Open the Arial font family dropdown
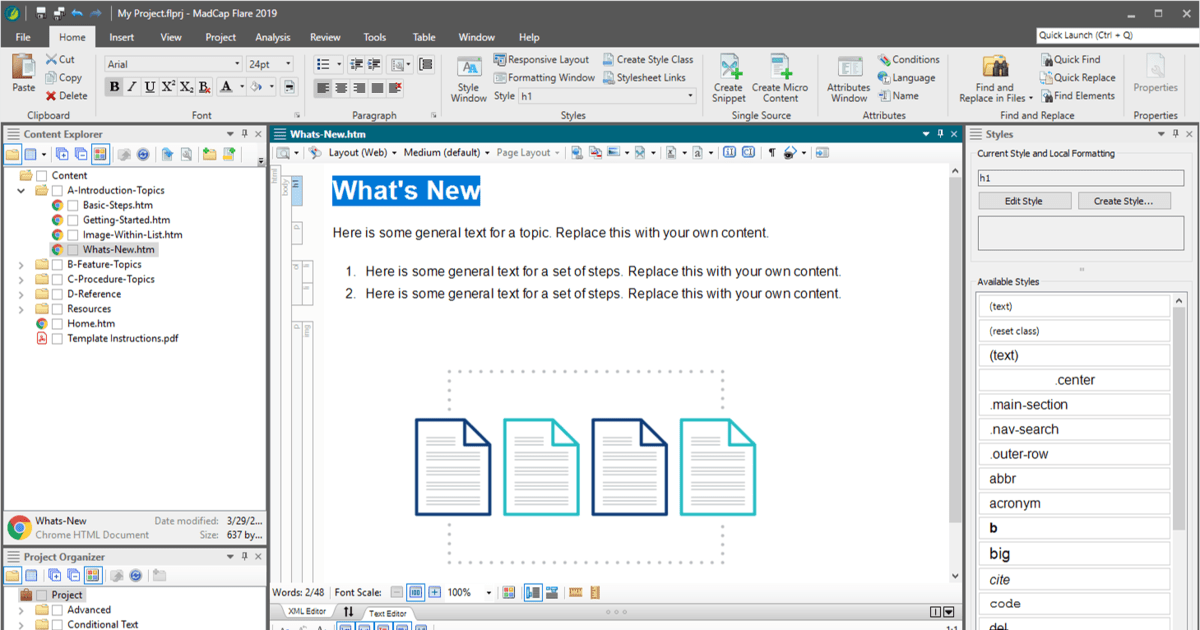This screenshot has width=1200, height=630. click(237, 64)
